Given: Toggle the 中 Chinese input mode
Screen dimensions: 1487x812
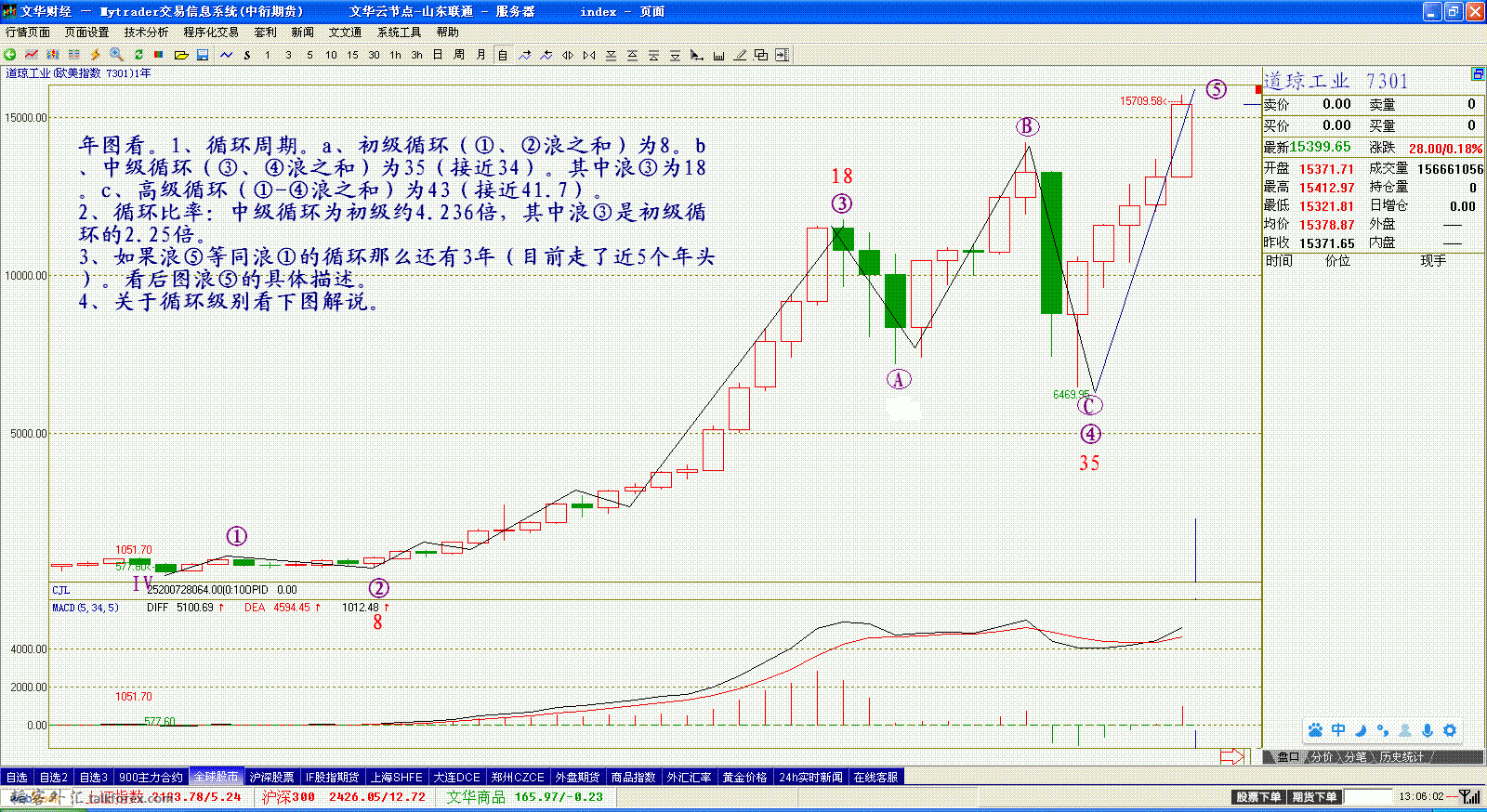Looking at the screenshot, I should (x=1338, y=730).
